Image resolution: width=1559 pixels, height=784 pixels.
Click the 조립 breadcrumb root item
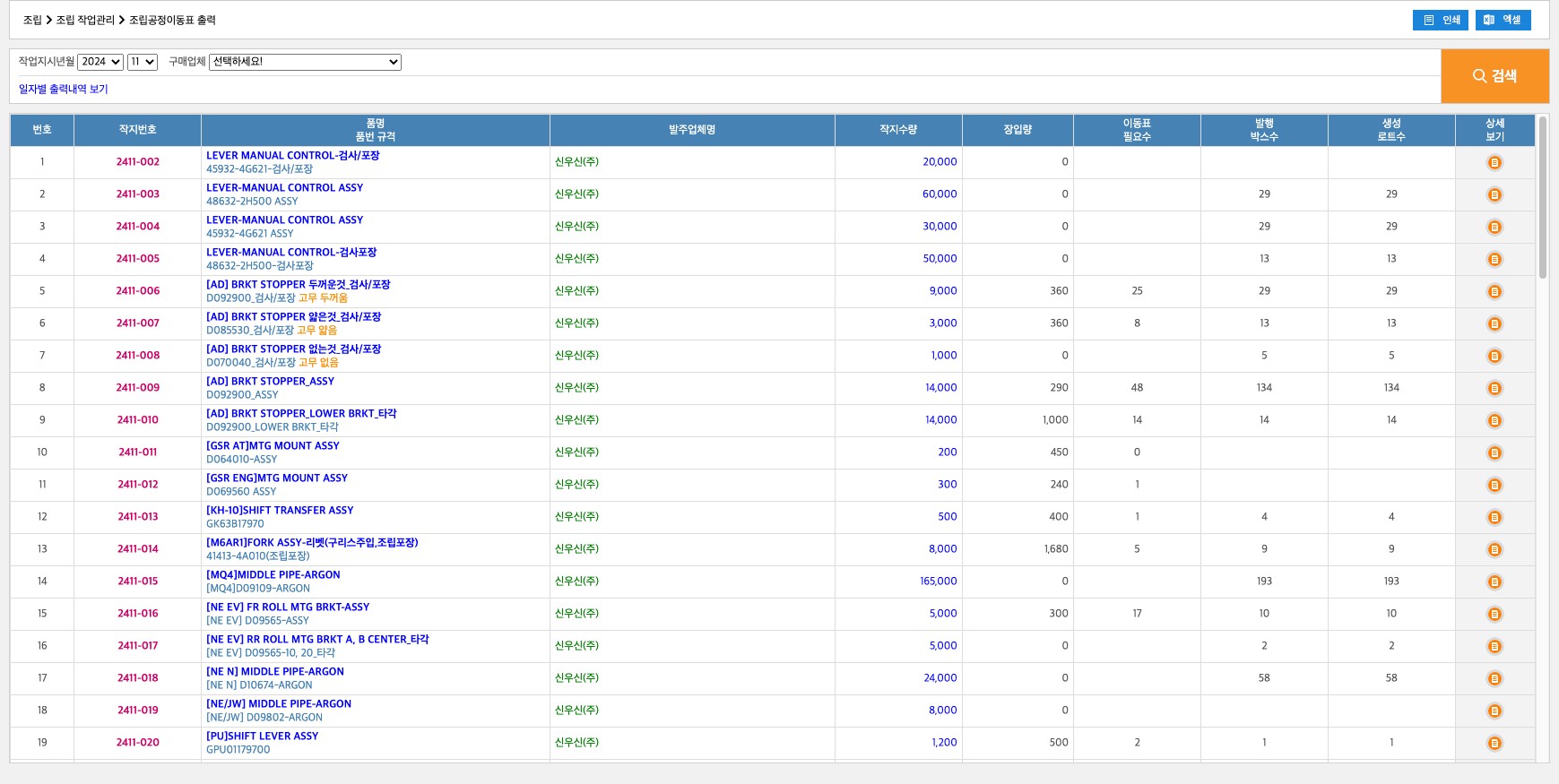[32, 20]
